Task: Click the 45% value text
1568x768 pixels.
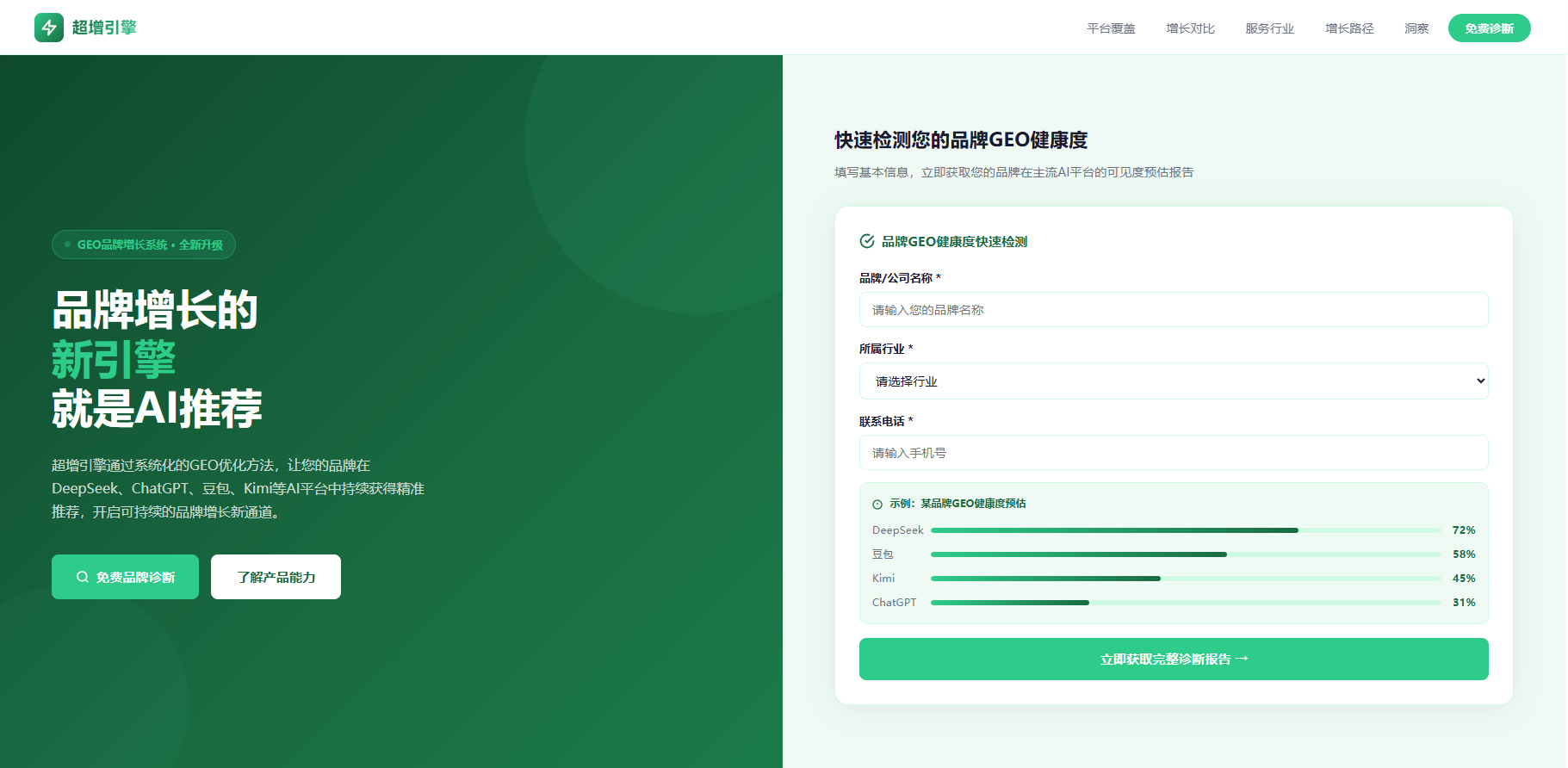Action: pos(1464,579)
